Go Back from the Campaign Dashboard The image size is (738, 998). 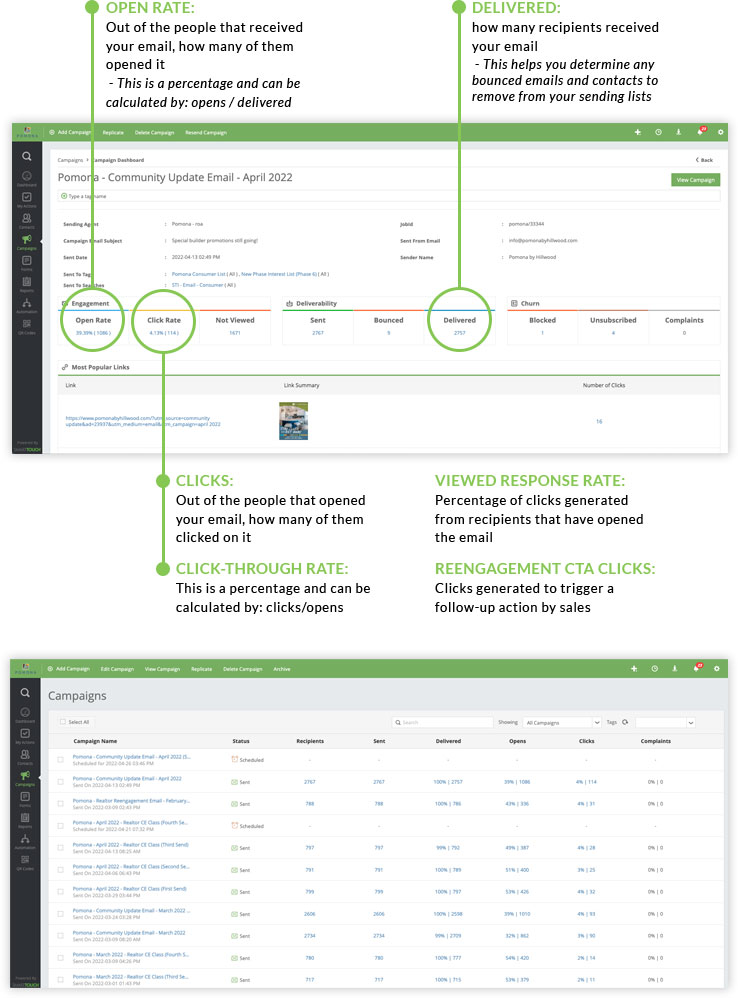(704, 160)
